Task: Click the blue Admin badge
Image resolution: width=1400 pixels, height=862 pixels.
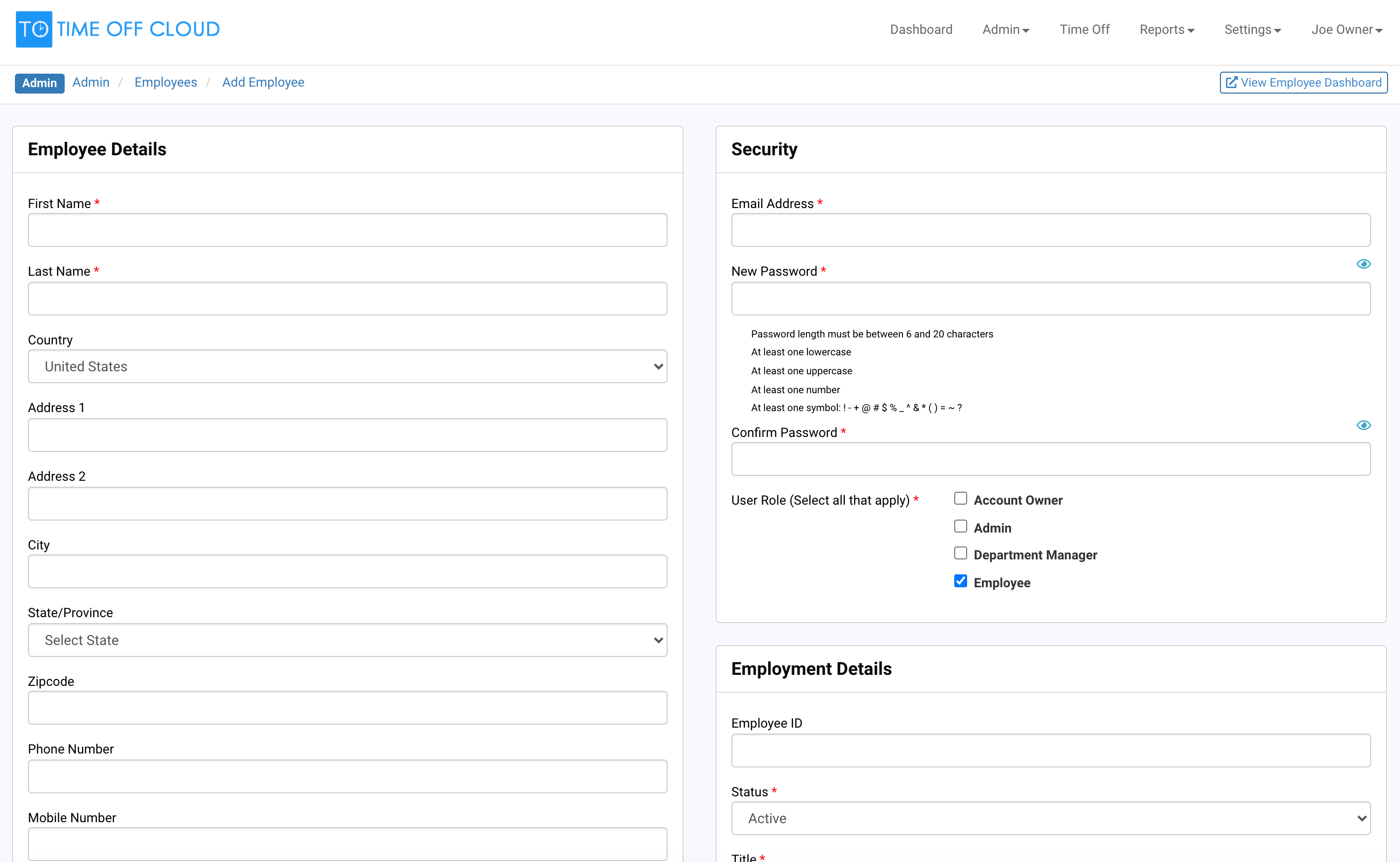Action: tap(39, 83)
